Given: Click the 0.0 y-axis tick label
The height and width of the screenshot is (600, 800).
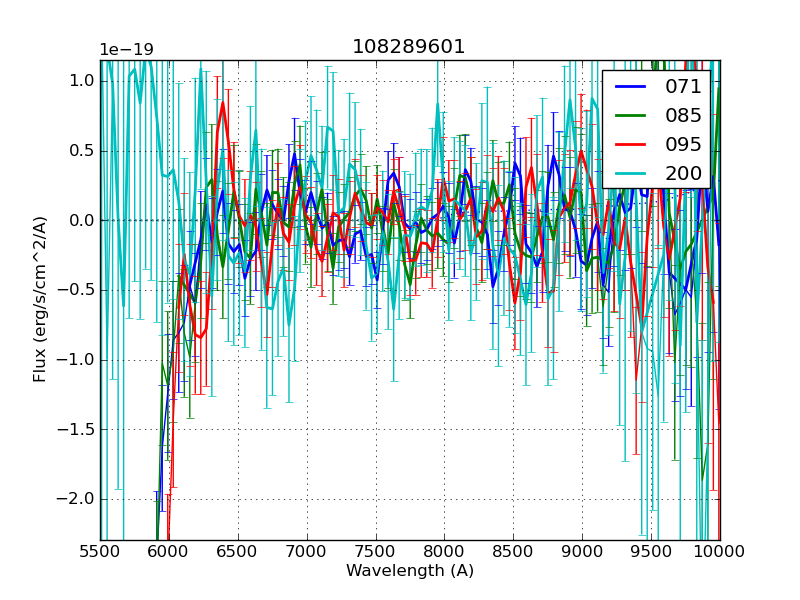Looking at the screenshot, I should [x=81, y=220].
